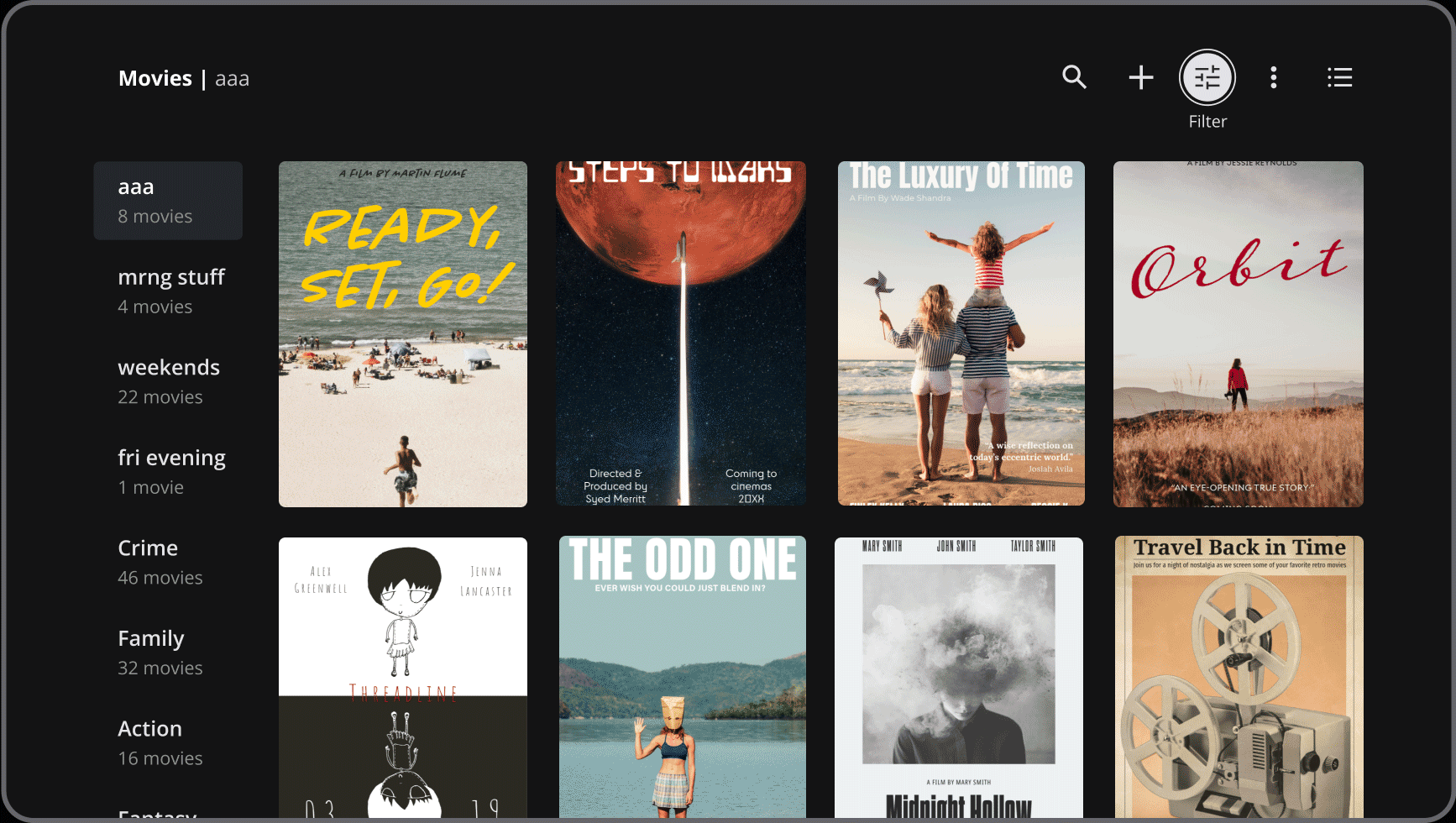The width and height of the screenshot is (1456, 823).
Task: Open the Ready, Set, Go! movie poster
Action: coord(403,334)
